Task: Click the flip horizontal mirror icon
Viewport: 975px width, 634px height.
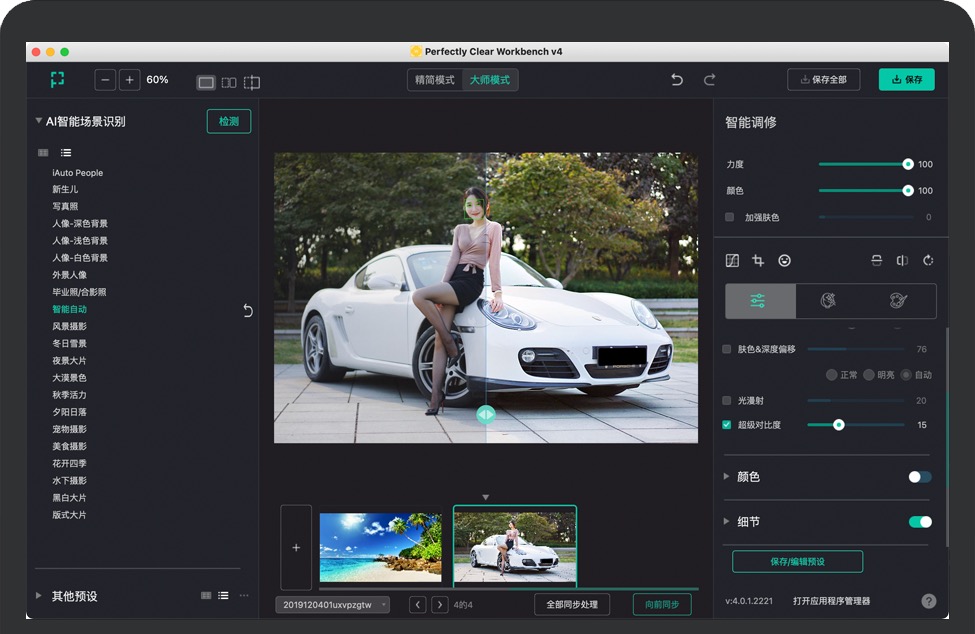Action: (902, 261)
